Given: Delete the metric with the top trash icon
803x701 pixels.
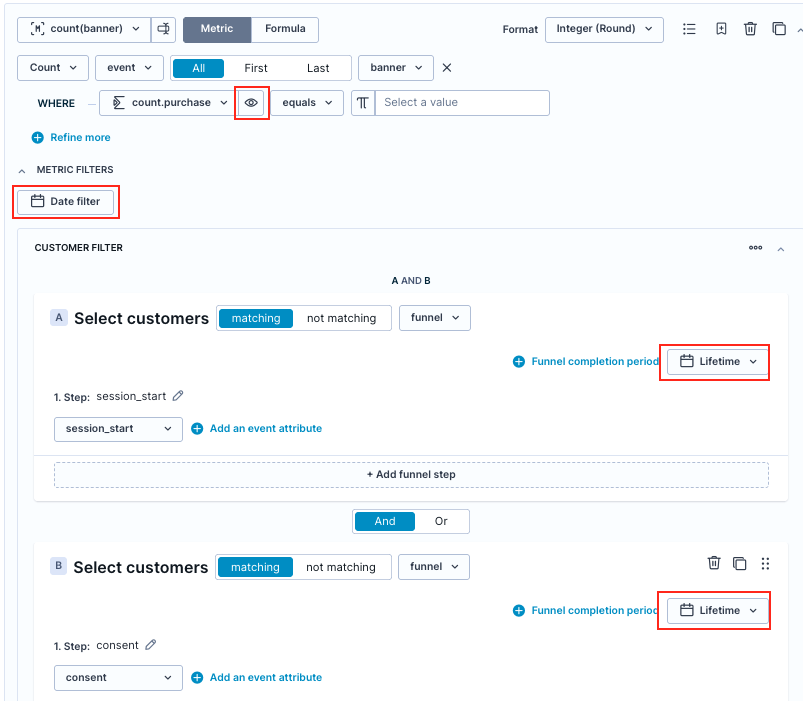Looking at the screenshot, I should [750, 29].
